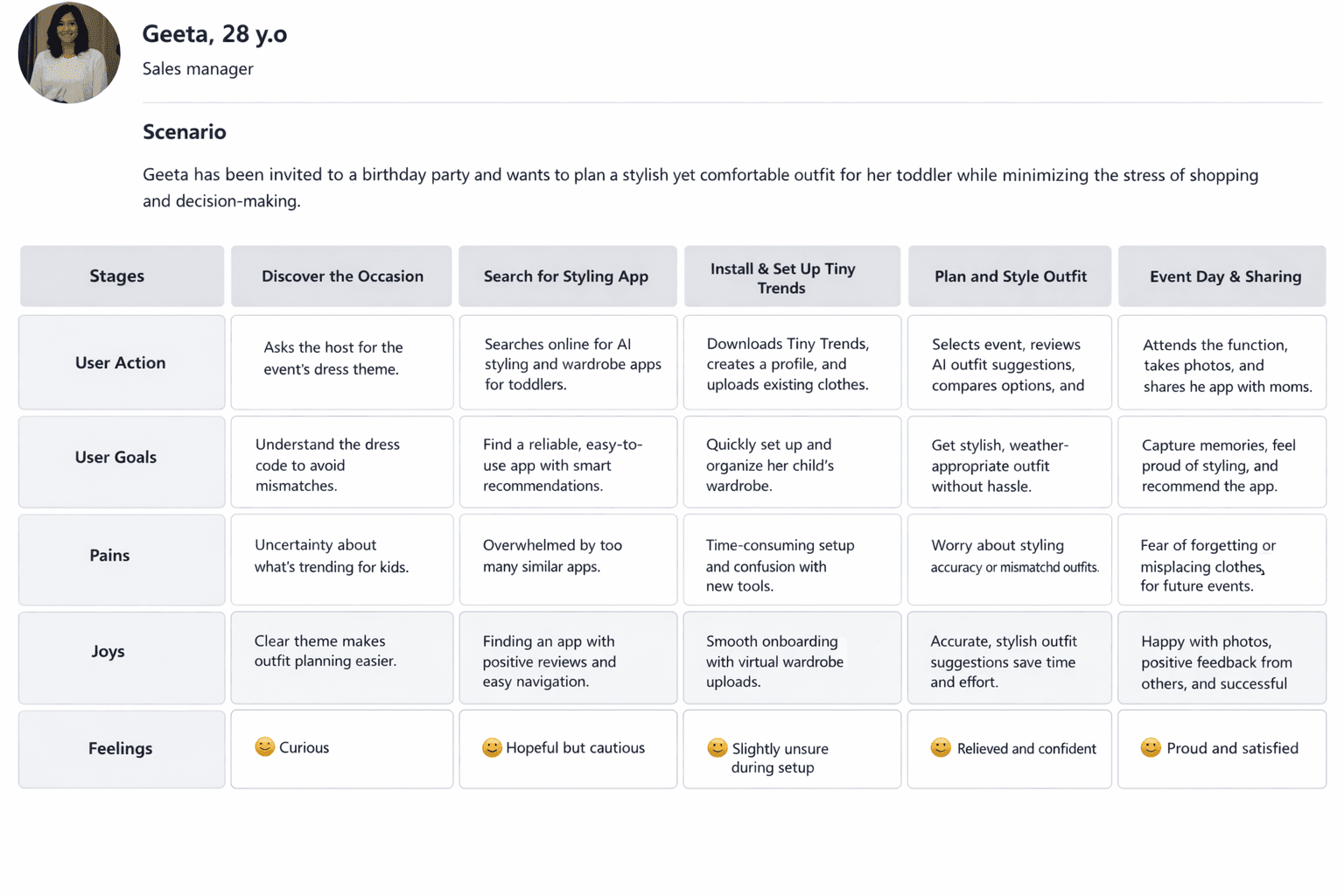Select the Search for Styling App header
1344x896 pixels.
tap(566, 276)
